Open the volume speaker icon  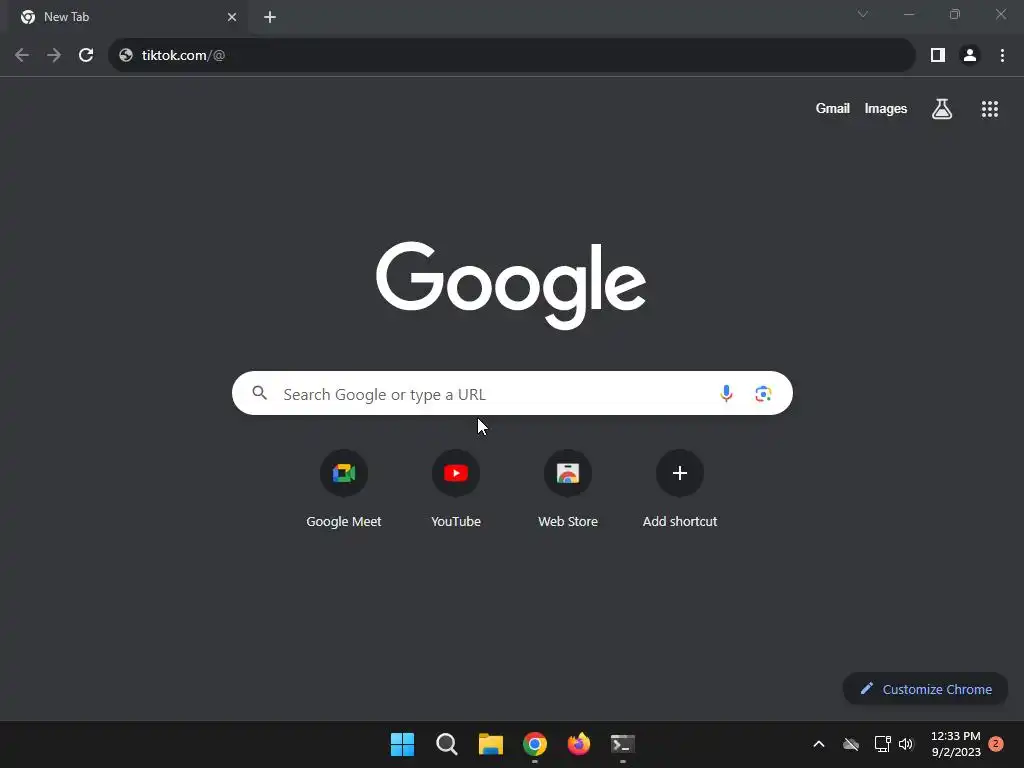coord(906,744)
